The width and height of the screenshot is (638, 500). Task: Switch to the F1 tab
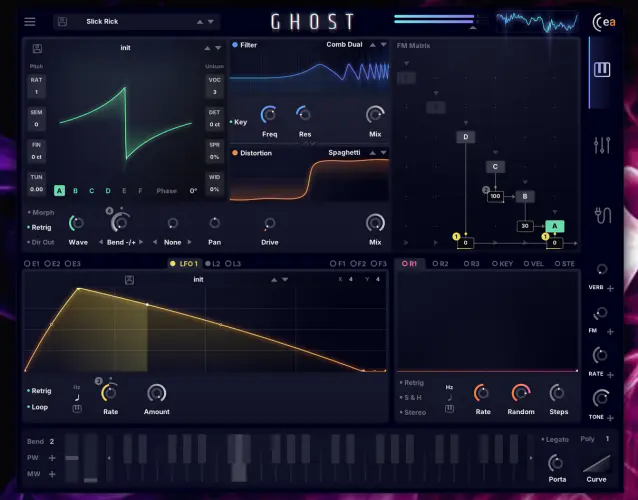pos(338,264)
